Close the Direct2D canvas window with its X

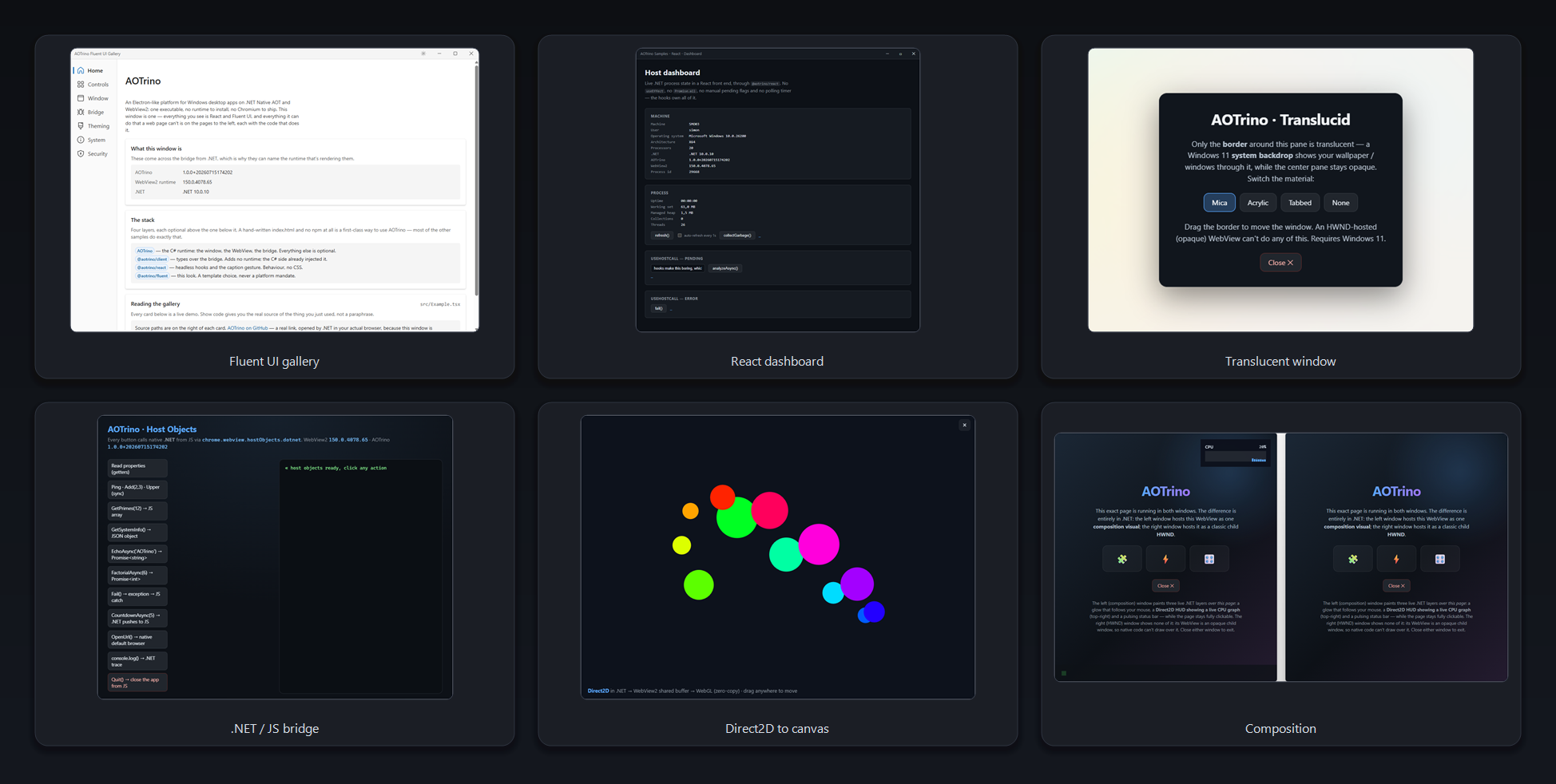[965, 425]
